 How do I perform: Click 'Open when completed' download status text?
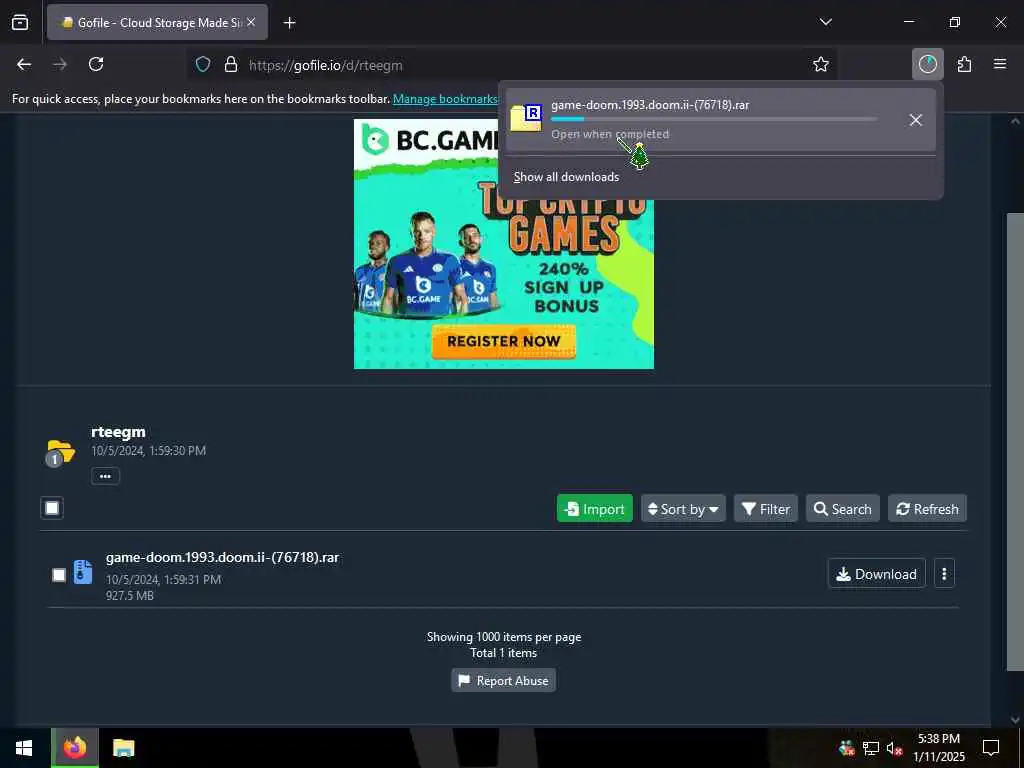610,134
